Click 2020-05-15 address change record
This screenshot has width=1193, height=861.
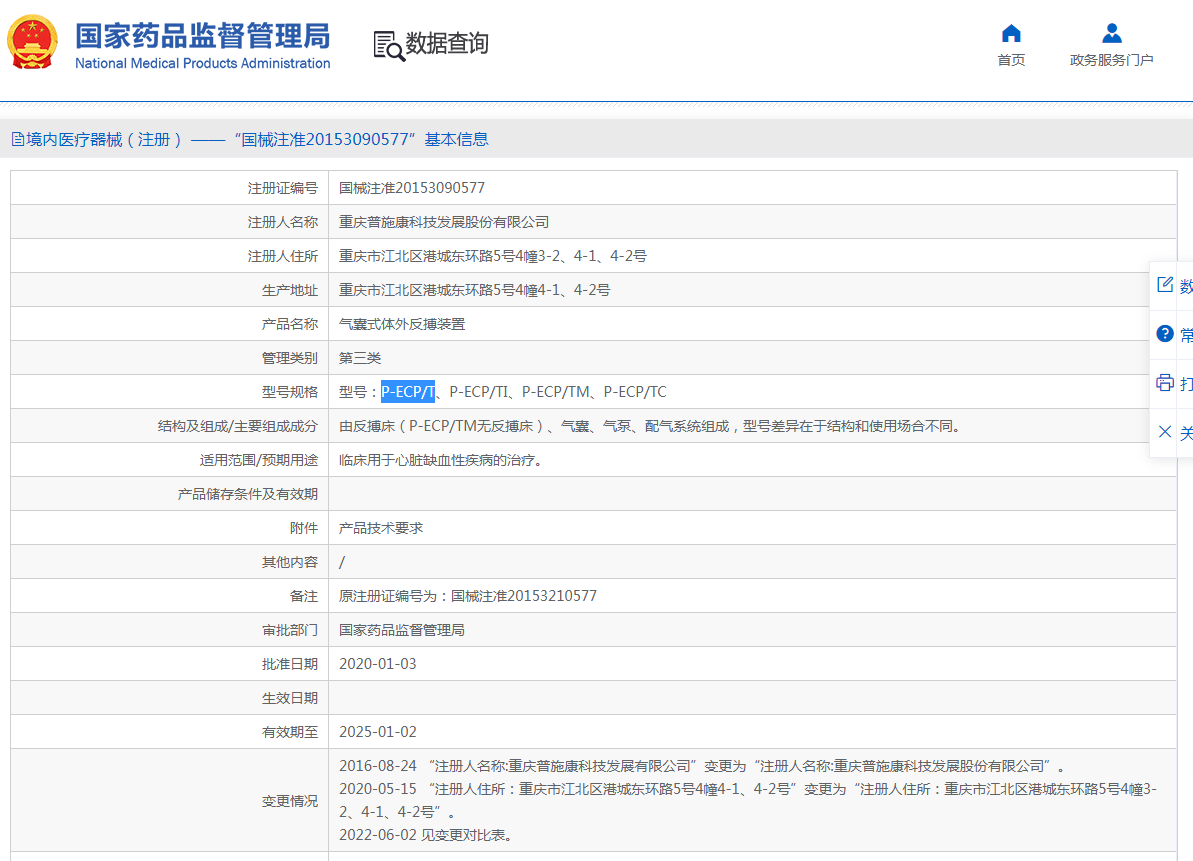click(748, 800)
